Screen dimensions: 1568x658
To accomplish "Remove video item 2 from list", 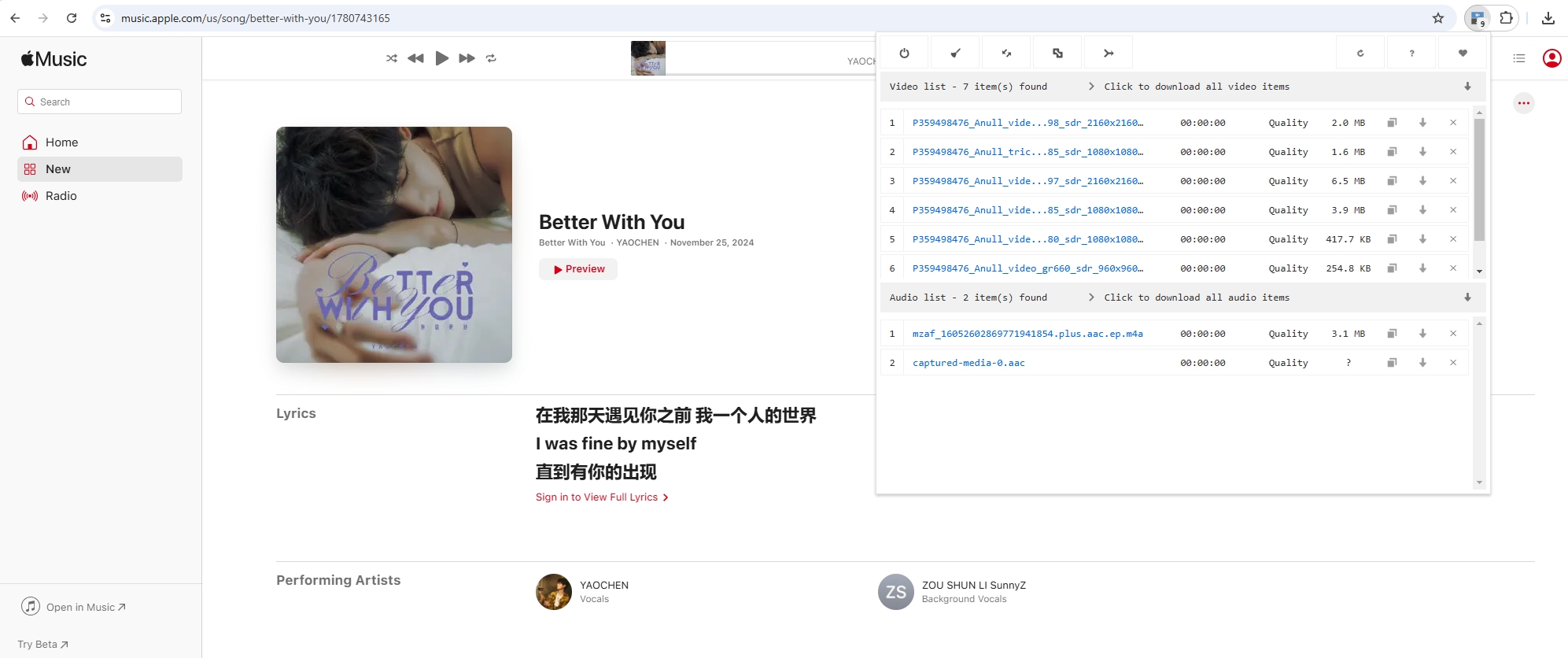I will [x=1453, y=152].
